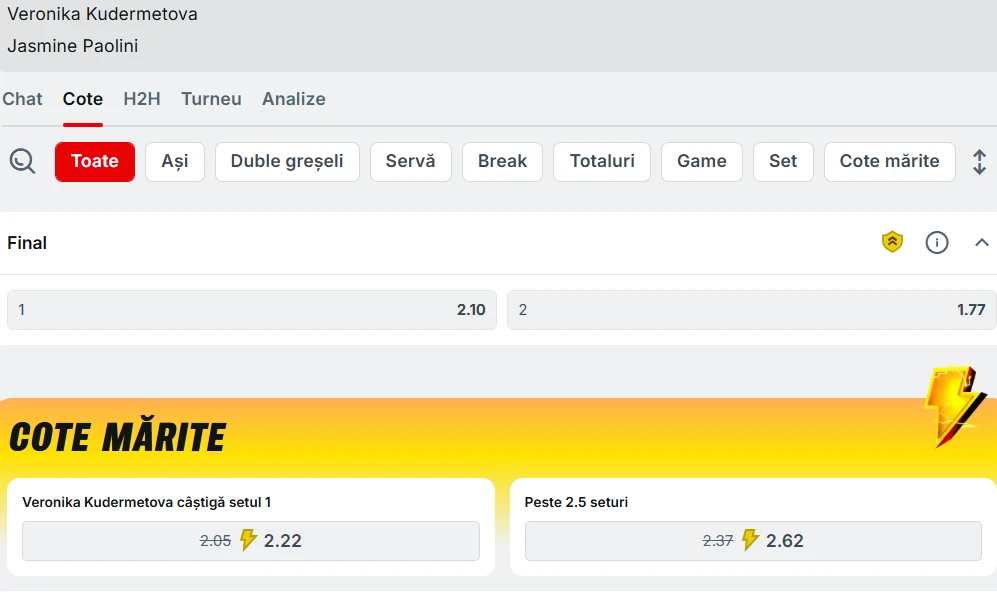Expand all markets with vertical arrows icon

point(979,162)
